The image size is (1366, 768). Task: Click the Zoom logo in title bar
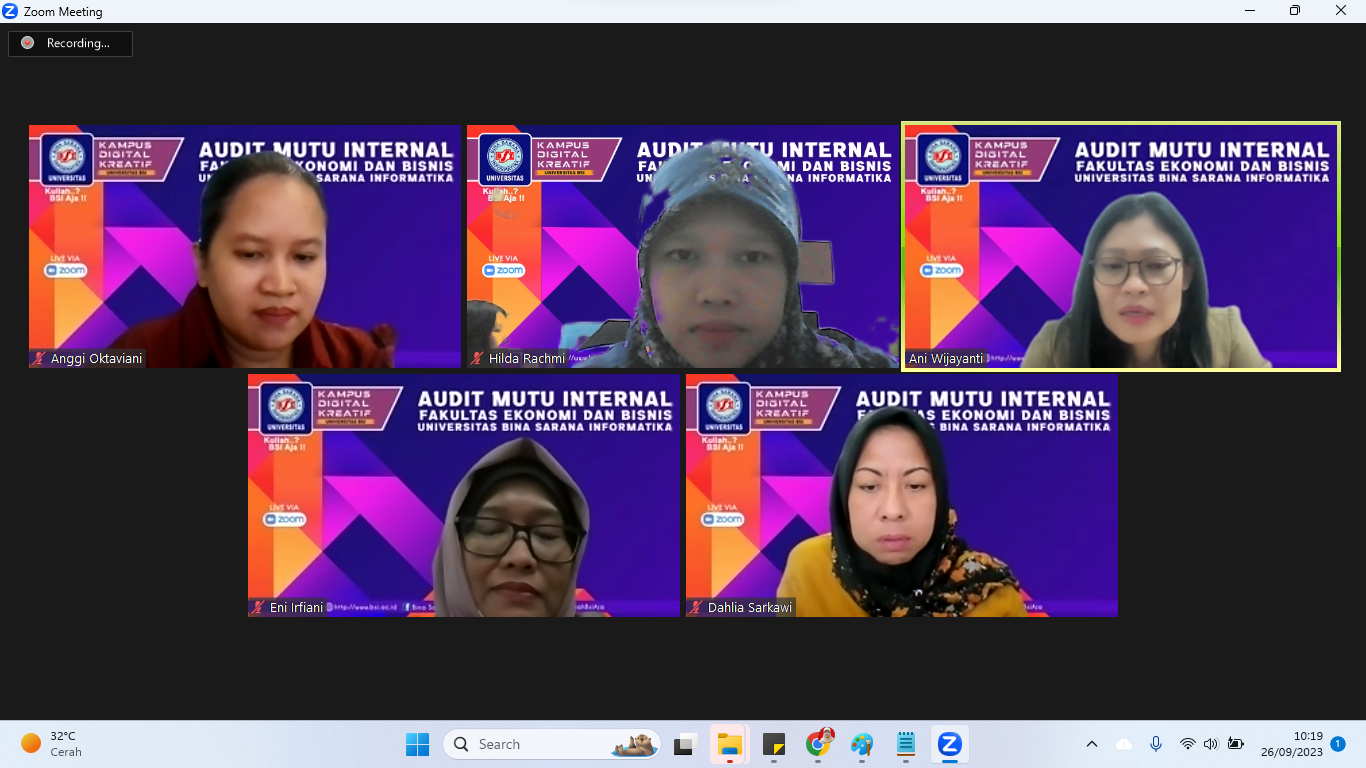11,11
